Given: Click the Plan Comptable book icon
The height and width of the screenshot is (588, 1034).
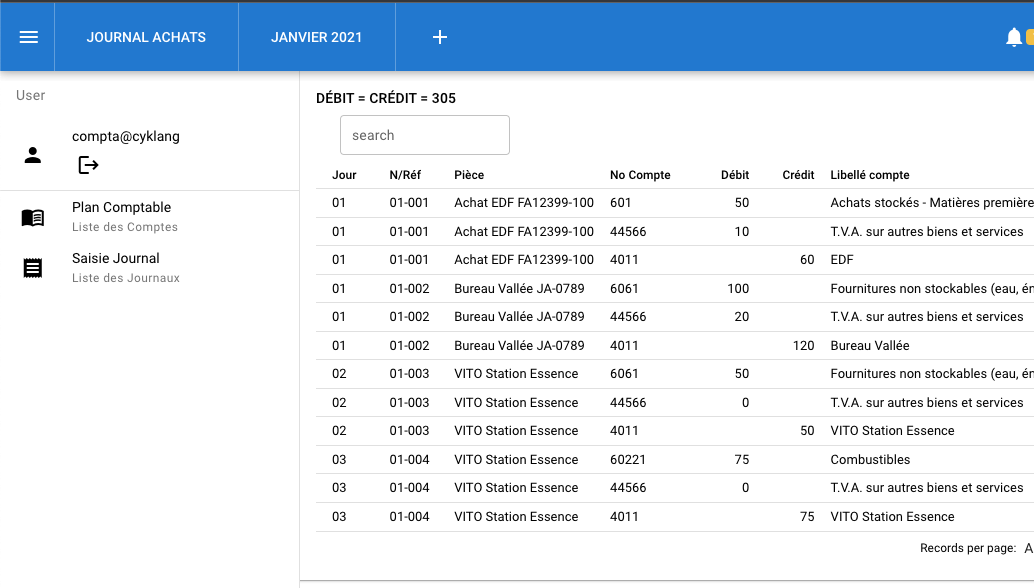Looking at the screenshot, I should [x=33, y=217].
